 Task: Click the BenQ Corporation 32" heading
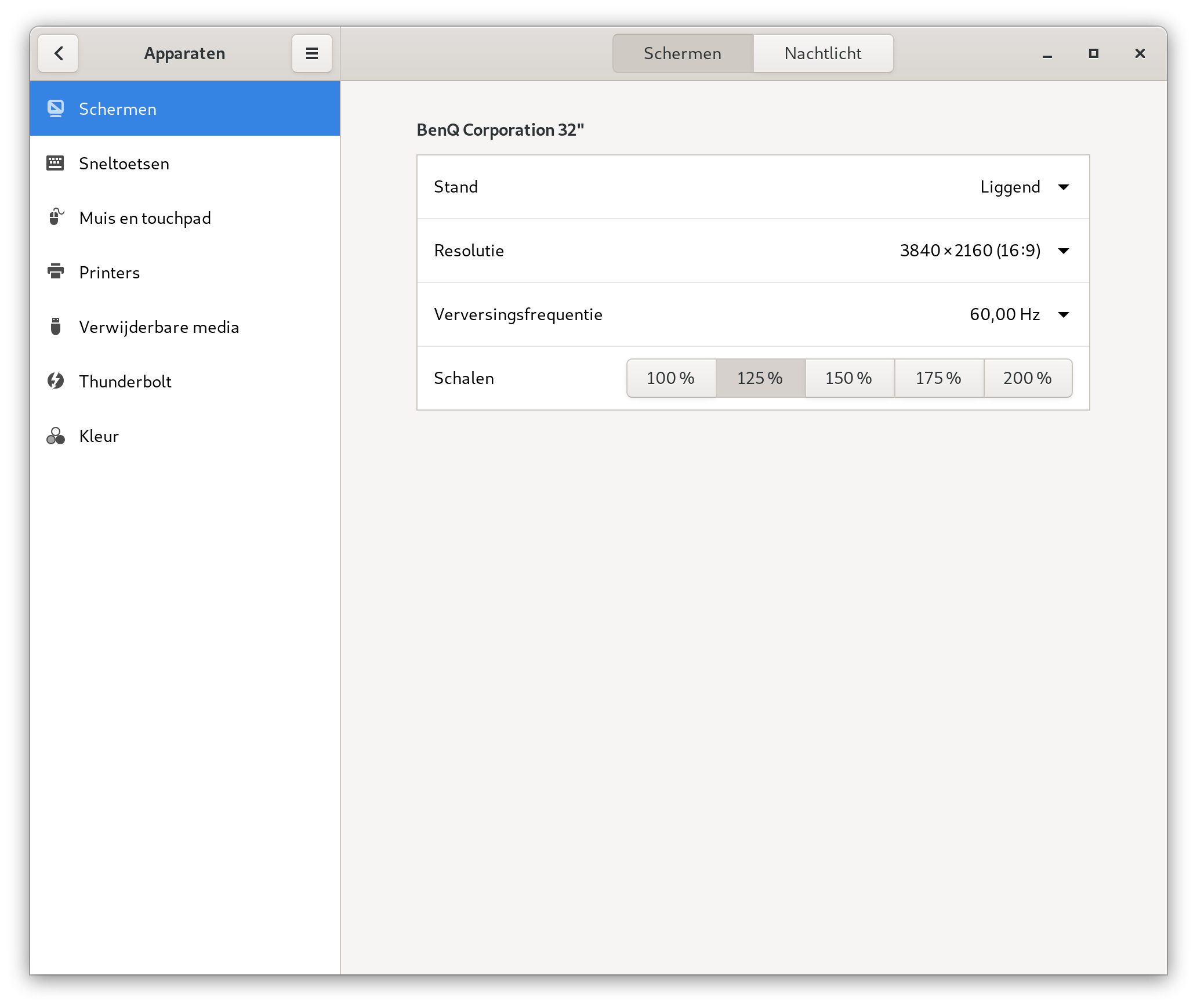click(x=500, y=130)
